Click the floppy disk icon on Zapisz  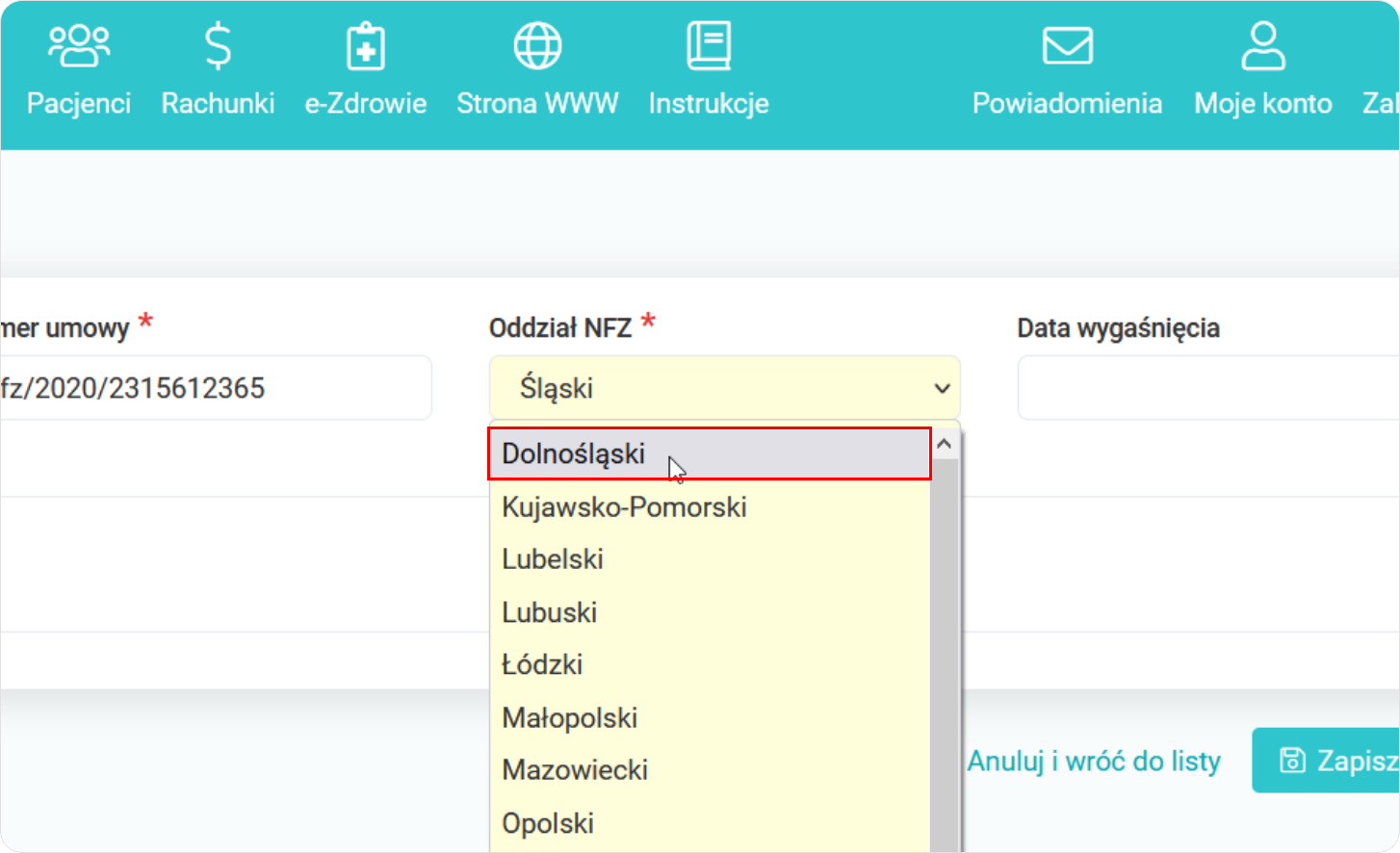pos(1292,761)
